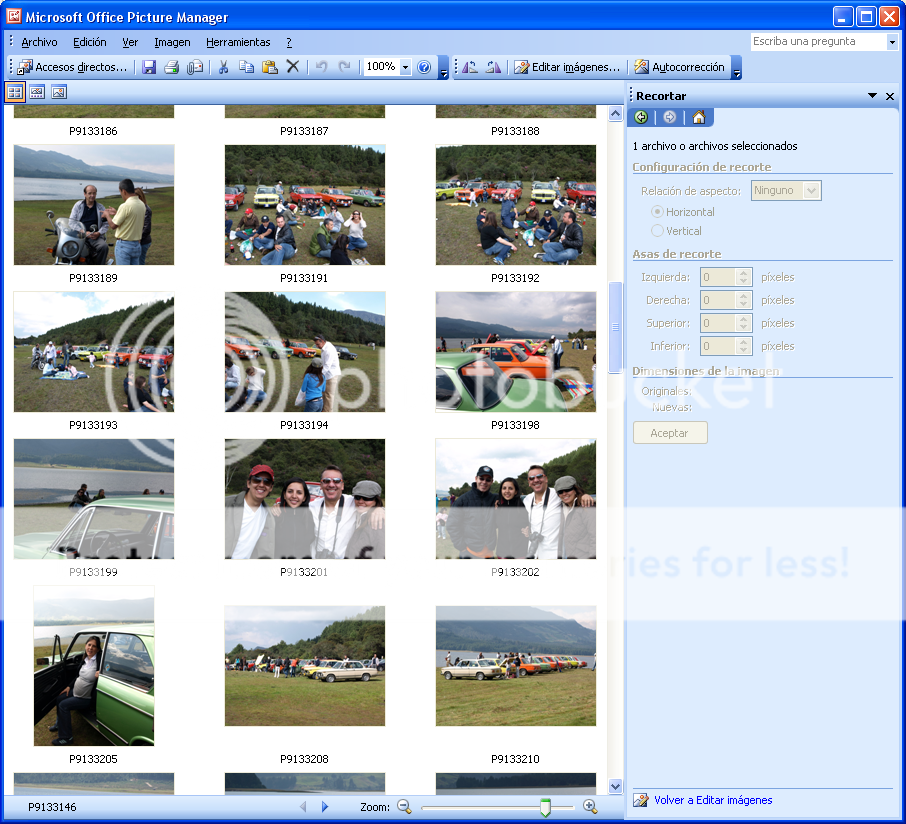The image size is (906, 824).
Task: Click the zoom in magnifier icon
Action: pyautogui.click(x=590, y=807)
